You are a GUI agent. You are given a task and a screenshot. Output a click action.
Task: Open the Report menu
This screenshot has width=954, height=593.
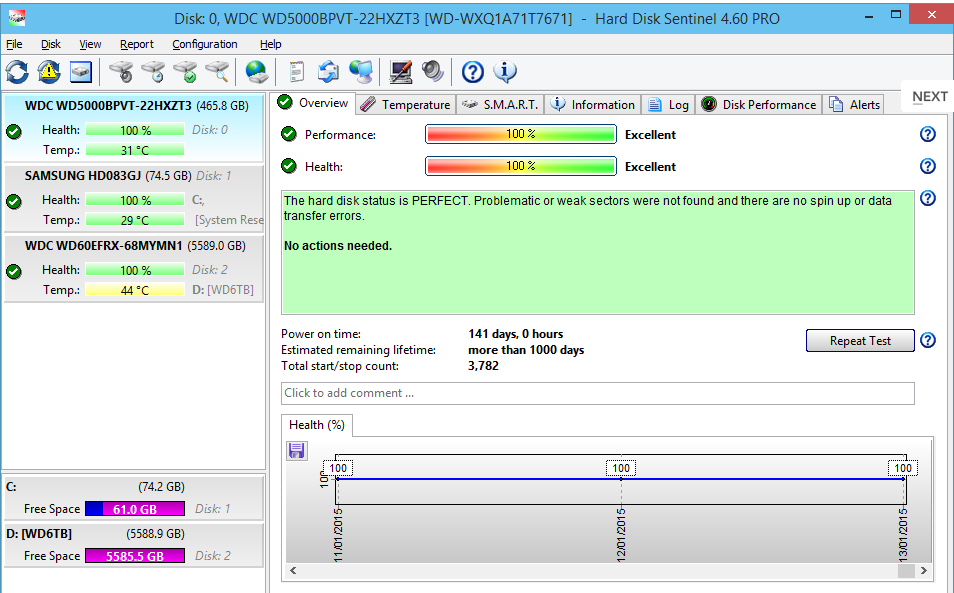136,44
